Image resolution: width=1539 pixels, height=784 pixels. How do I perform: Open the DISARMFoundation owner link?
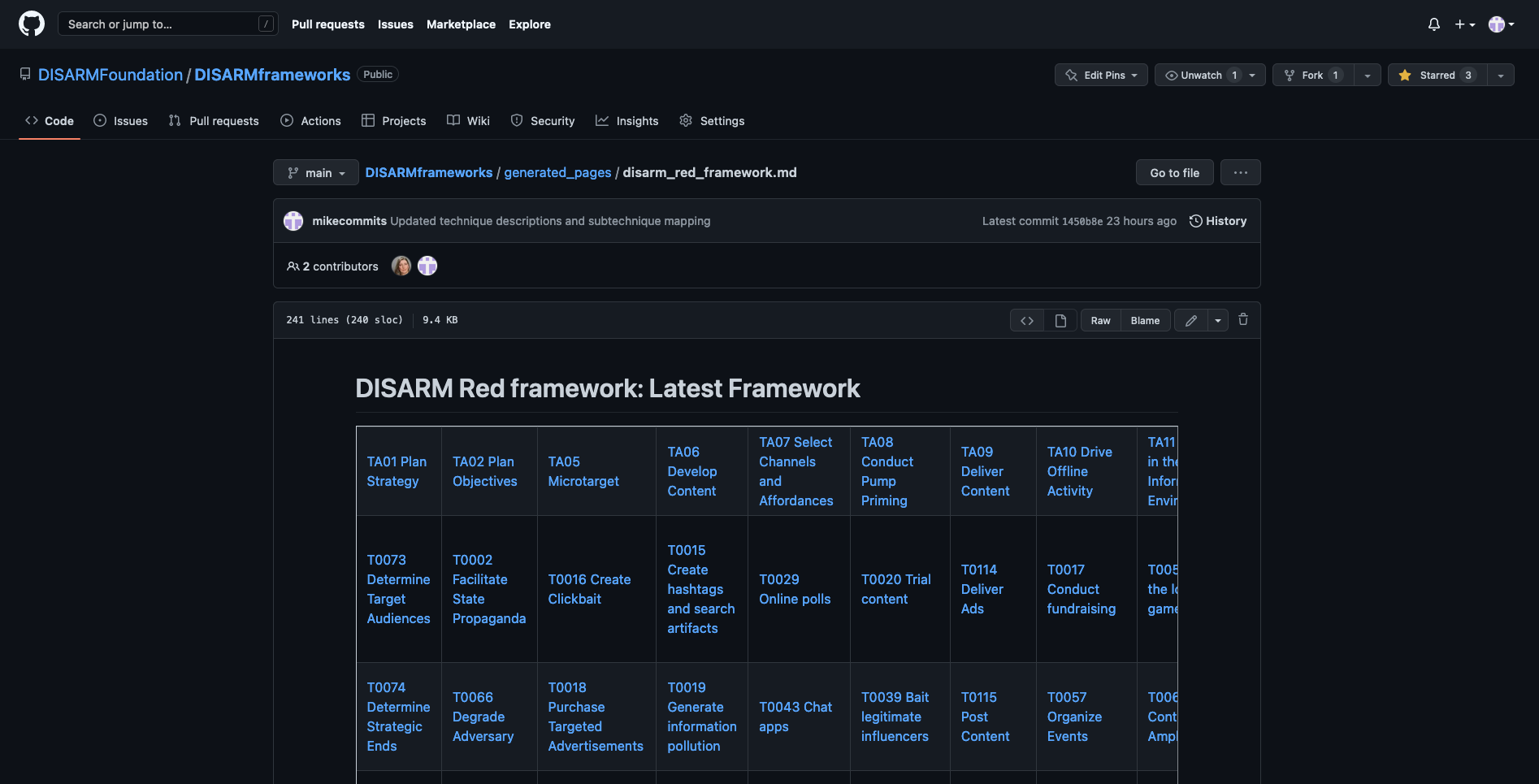click(111, 75)
